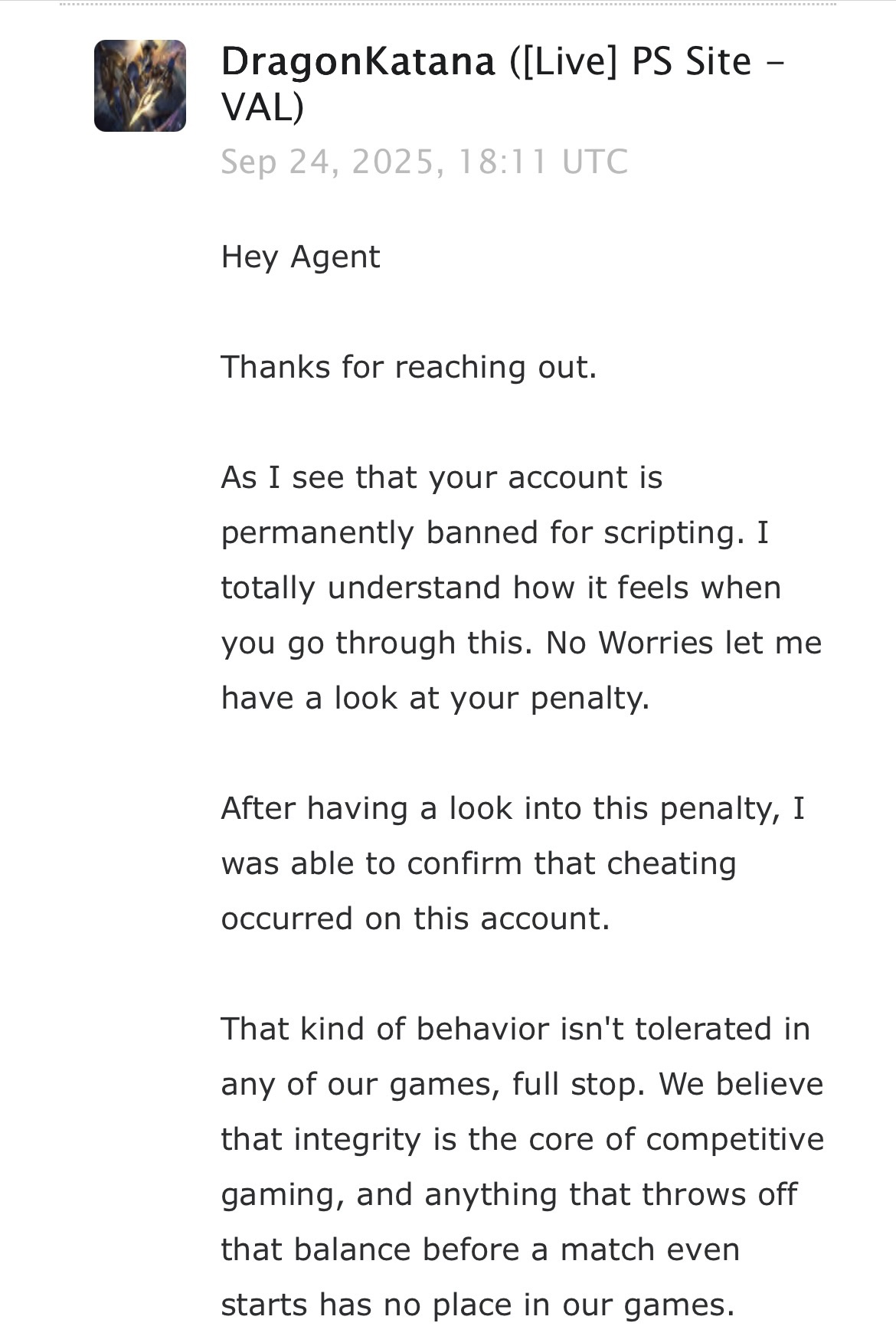Click "starts has no place in our games."

[478, 1305]
